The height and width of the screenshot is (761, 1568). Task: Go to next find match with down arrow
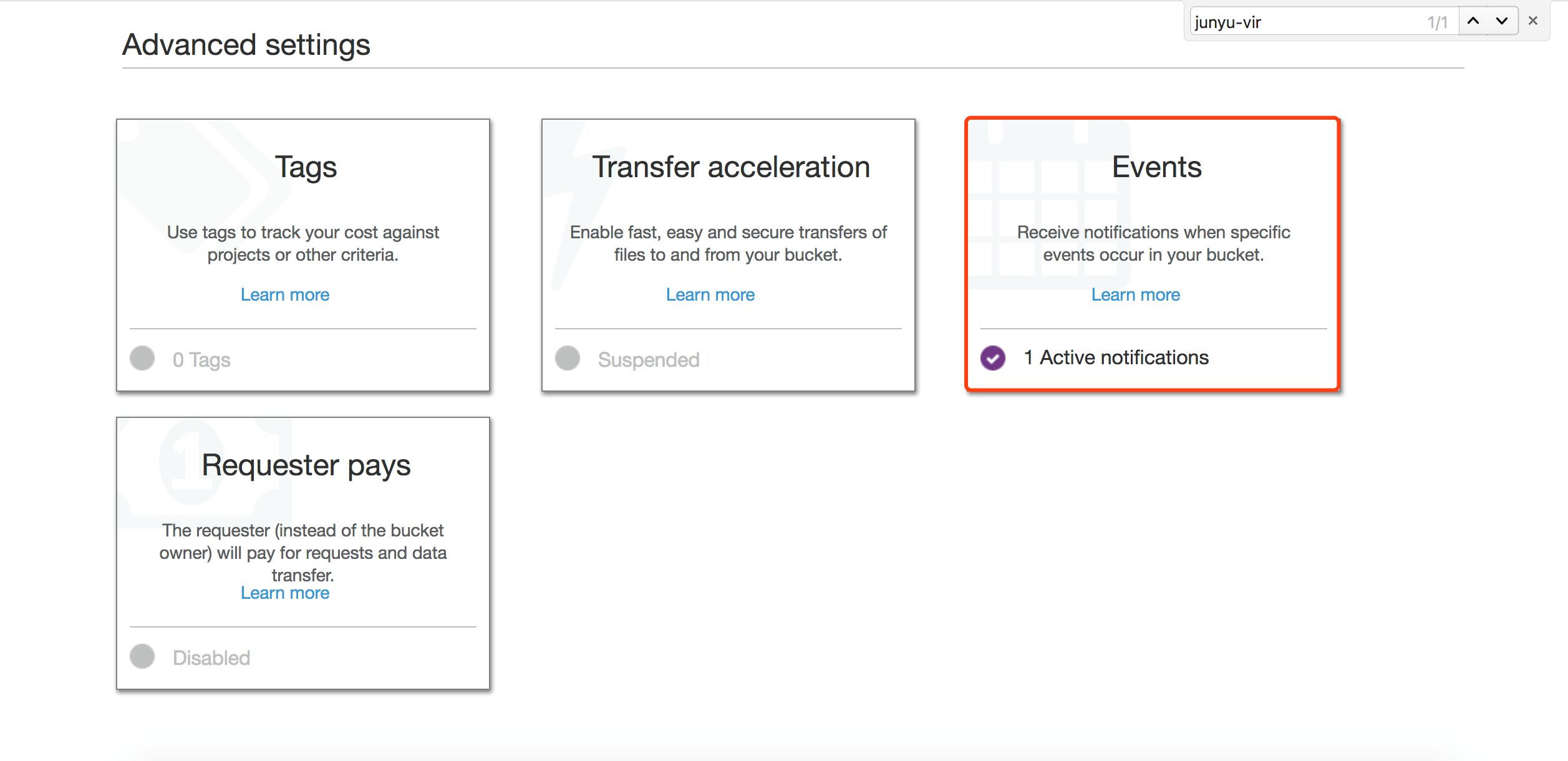coord(1503,21)
